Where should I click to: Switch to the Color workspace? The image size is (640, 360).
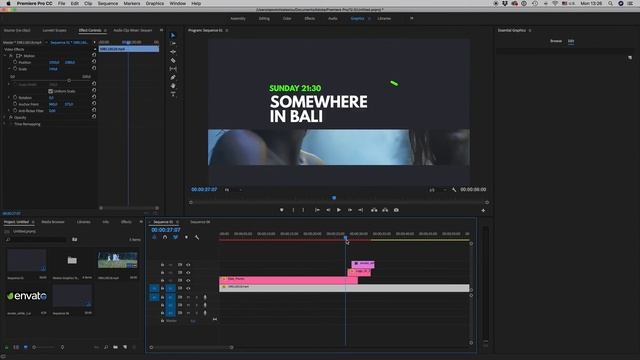pos(287,18)
